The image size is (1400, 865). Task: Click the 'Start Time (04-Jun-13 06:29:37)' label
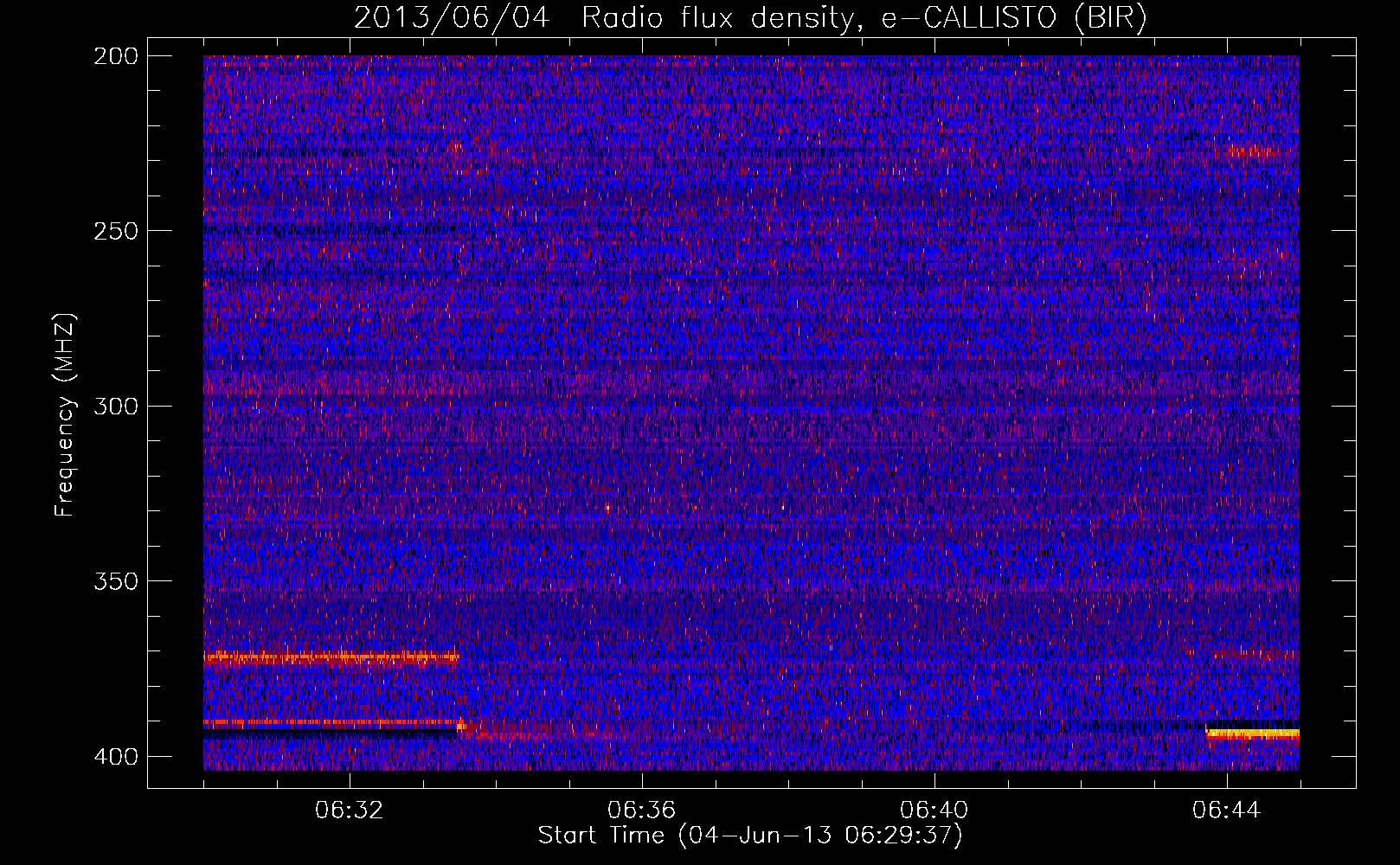[x=750, y=836]
